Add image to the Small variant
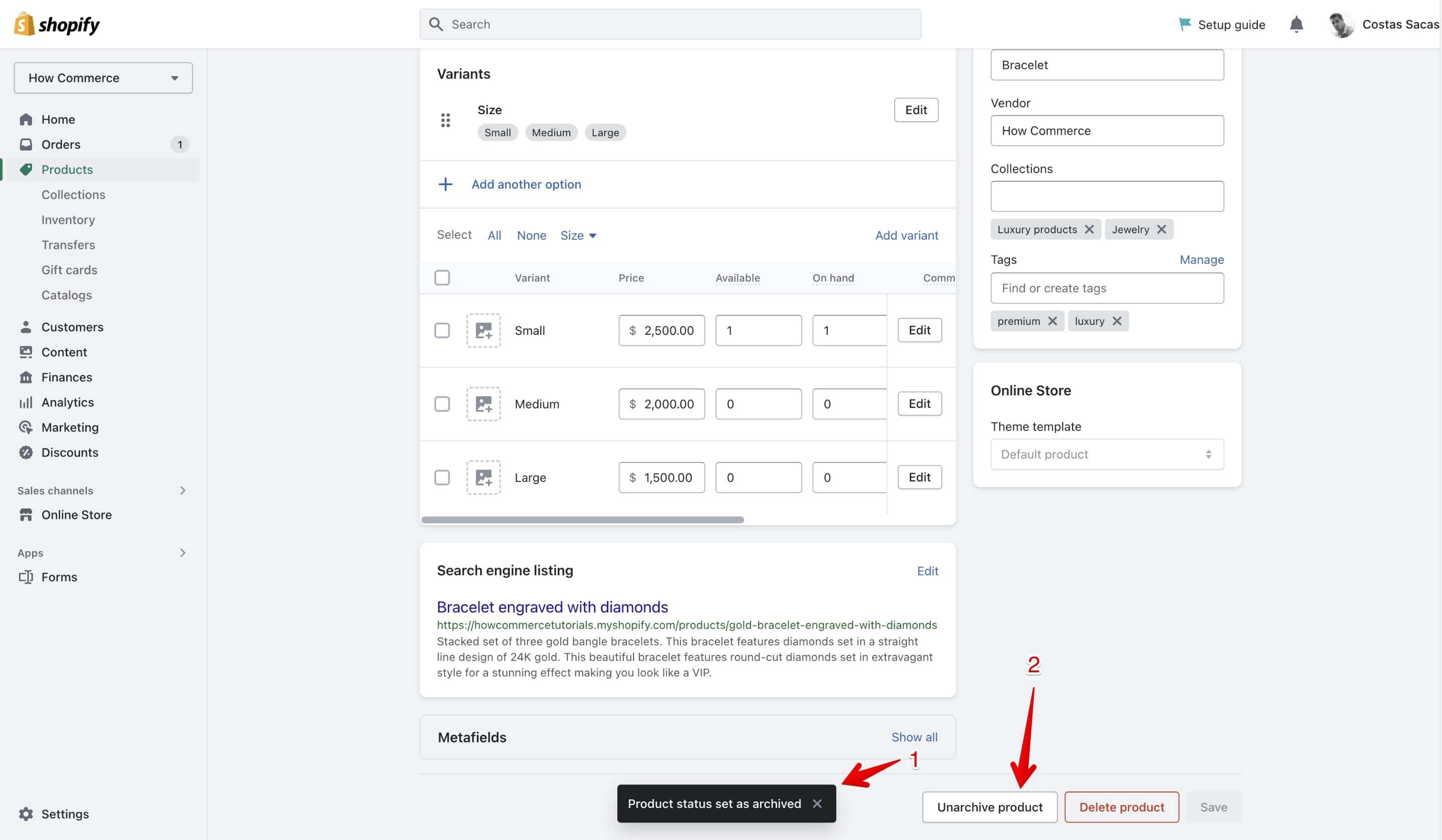This screenshot has height=840, width=1442. 484,330
